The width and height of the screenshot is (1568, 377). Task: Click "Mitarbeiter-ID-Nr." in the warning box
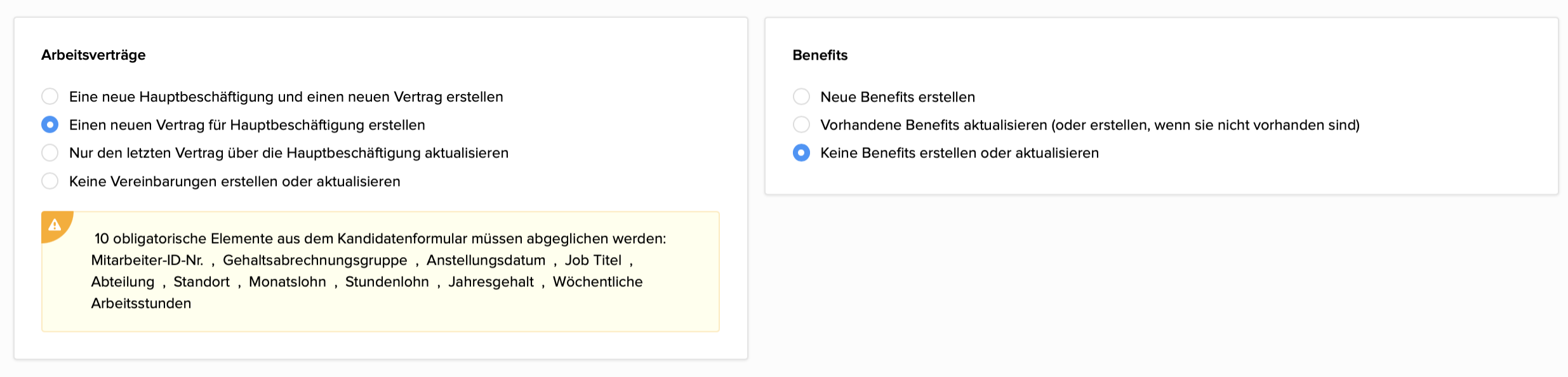pyautogui.click(x=147, y=260)
